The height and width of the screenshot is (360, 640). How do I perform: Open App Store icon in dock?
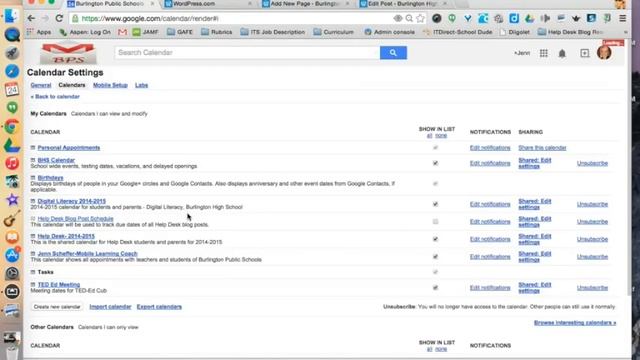tap(12, 255)
